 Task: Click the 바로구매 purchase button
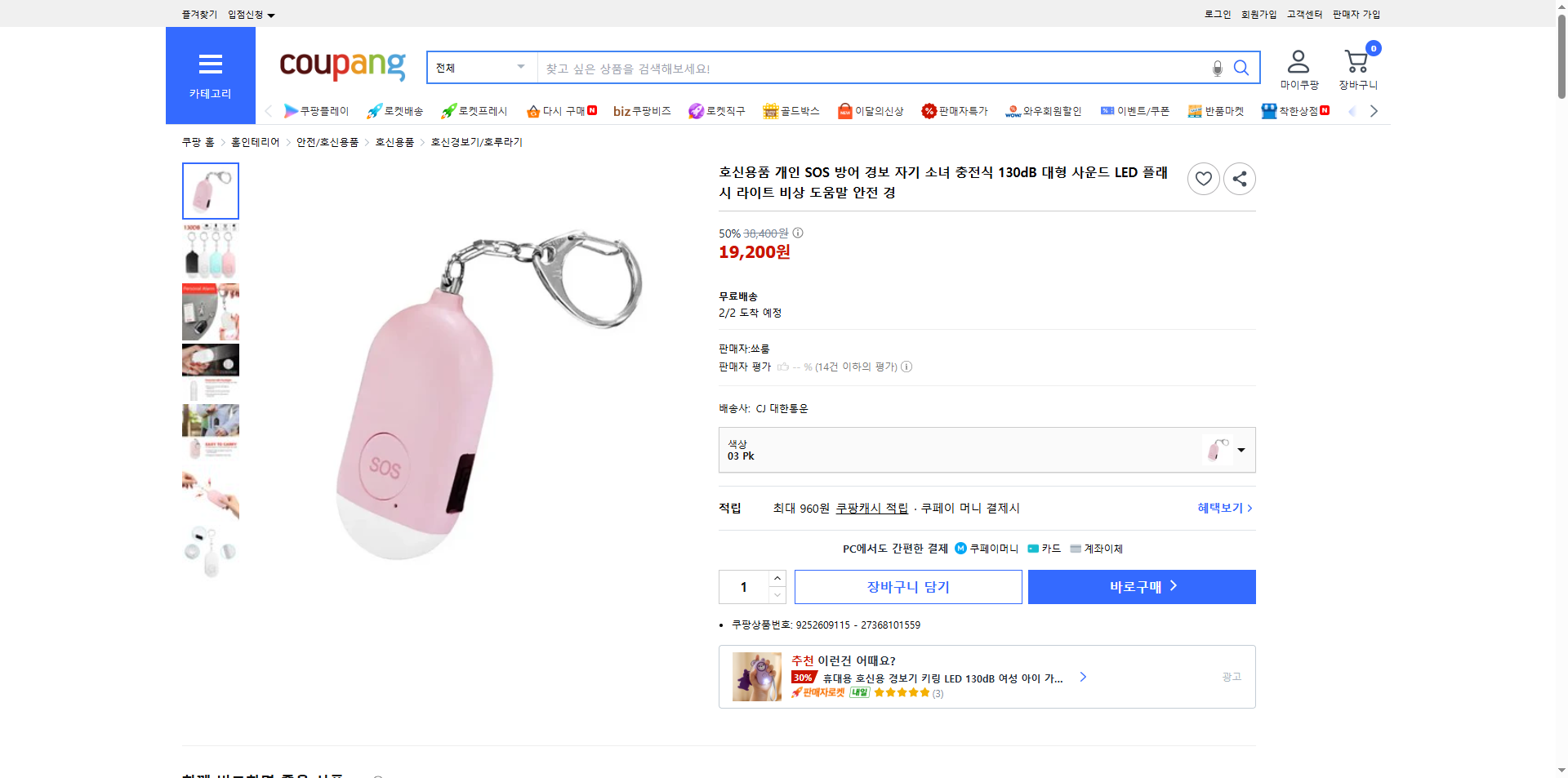point(1141,586)
